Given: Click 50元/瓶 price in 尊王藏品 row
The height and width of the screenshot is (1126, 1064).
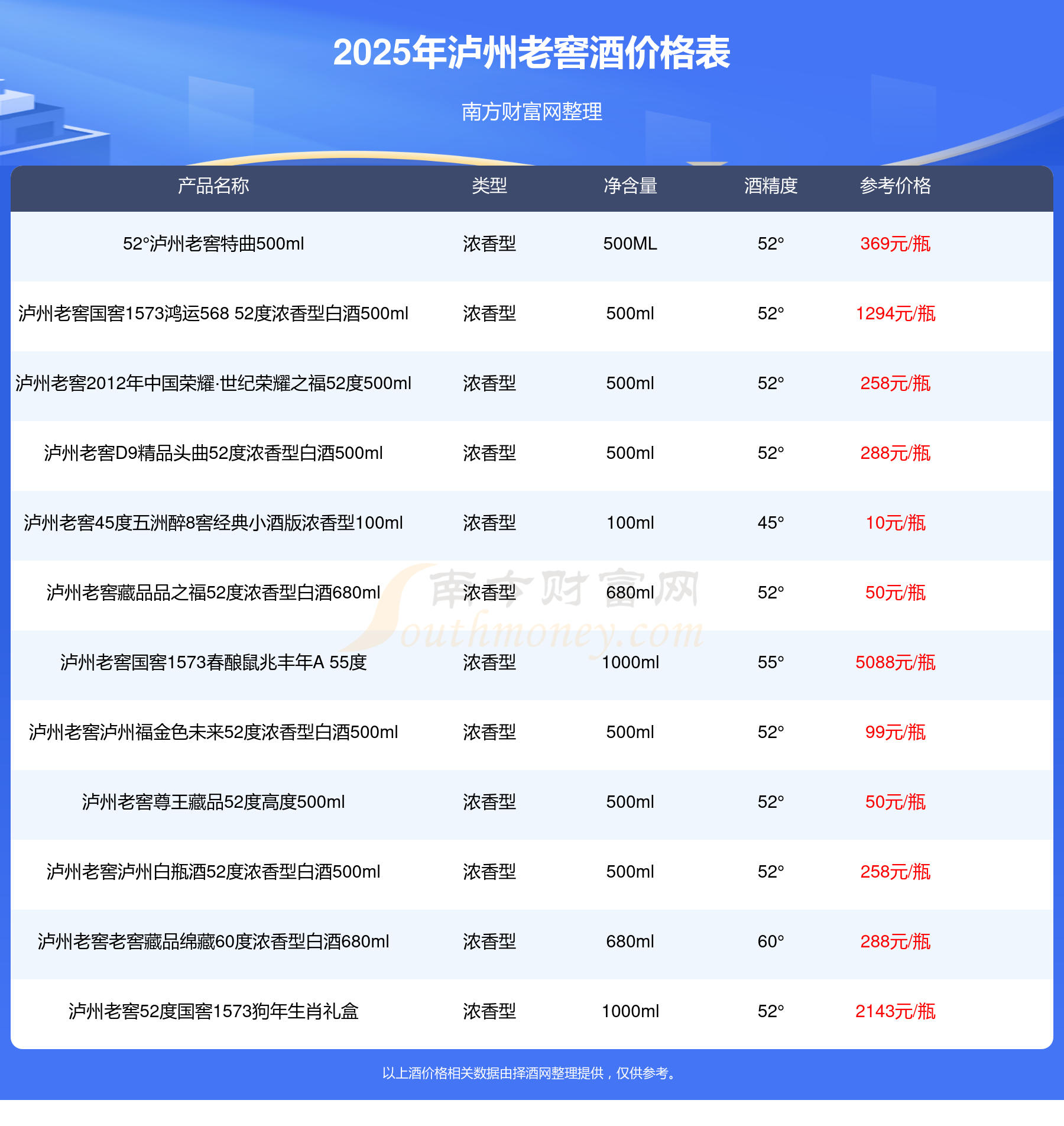Looking at the screenshot, I should (896, 802).
